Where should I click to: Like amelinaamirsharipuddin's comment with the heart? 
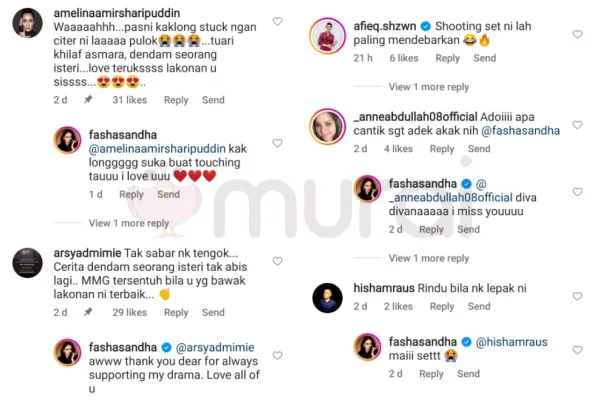277,21
